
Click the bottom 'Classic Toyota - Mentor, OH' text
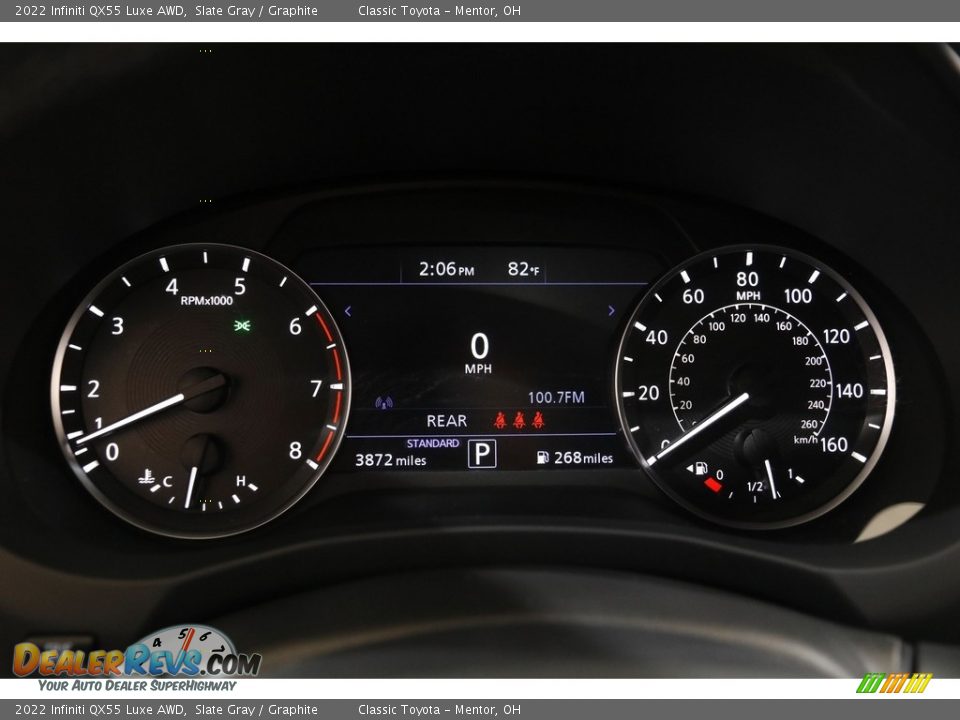click(x=439, y=710)
